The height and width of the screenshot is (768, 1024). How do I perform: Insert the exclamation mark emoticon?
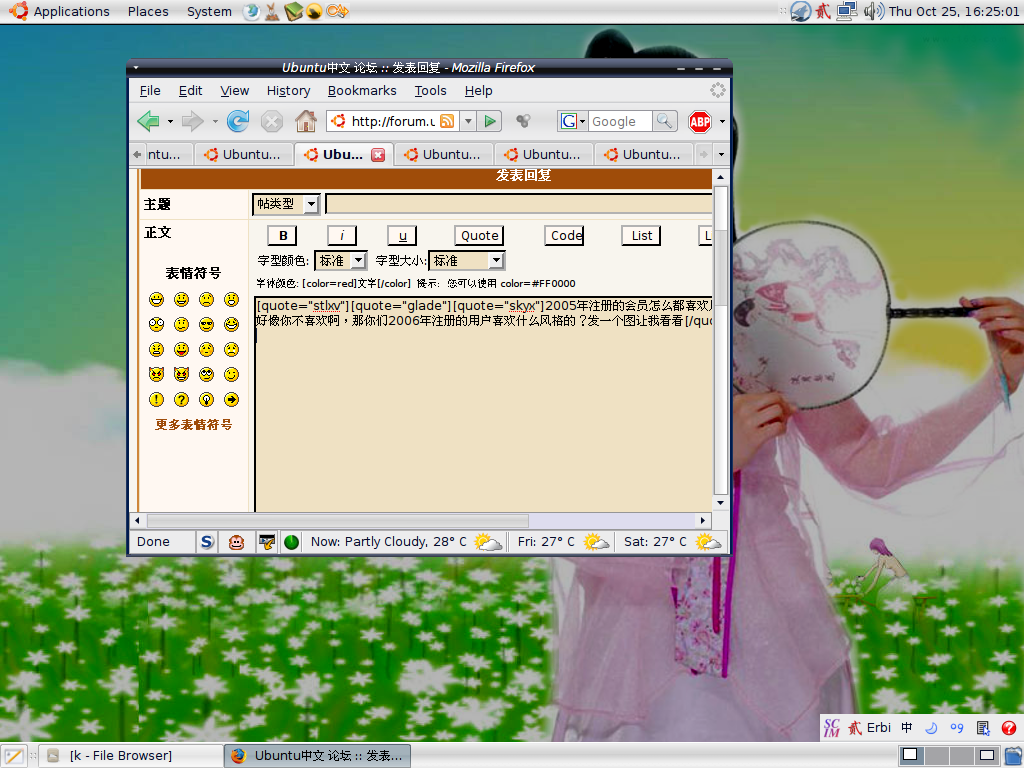156,399
